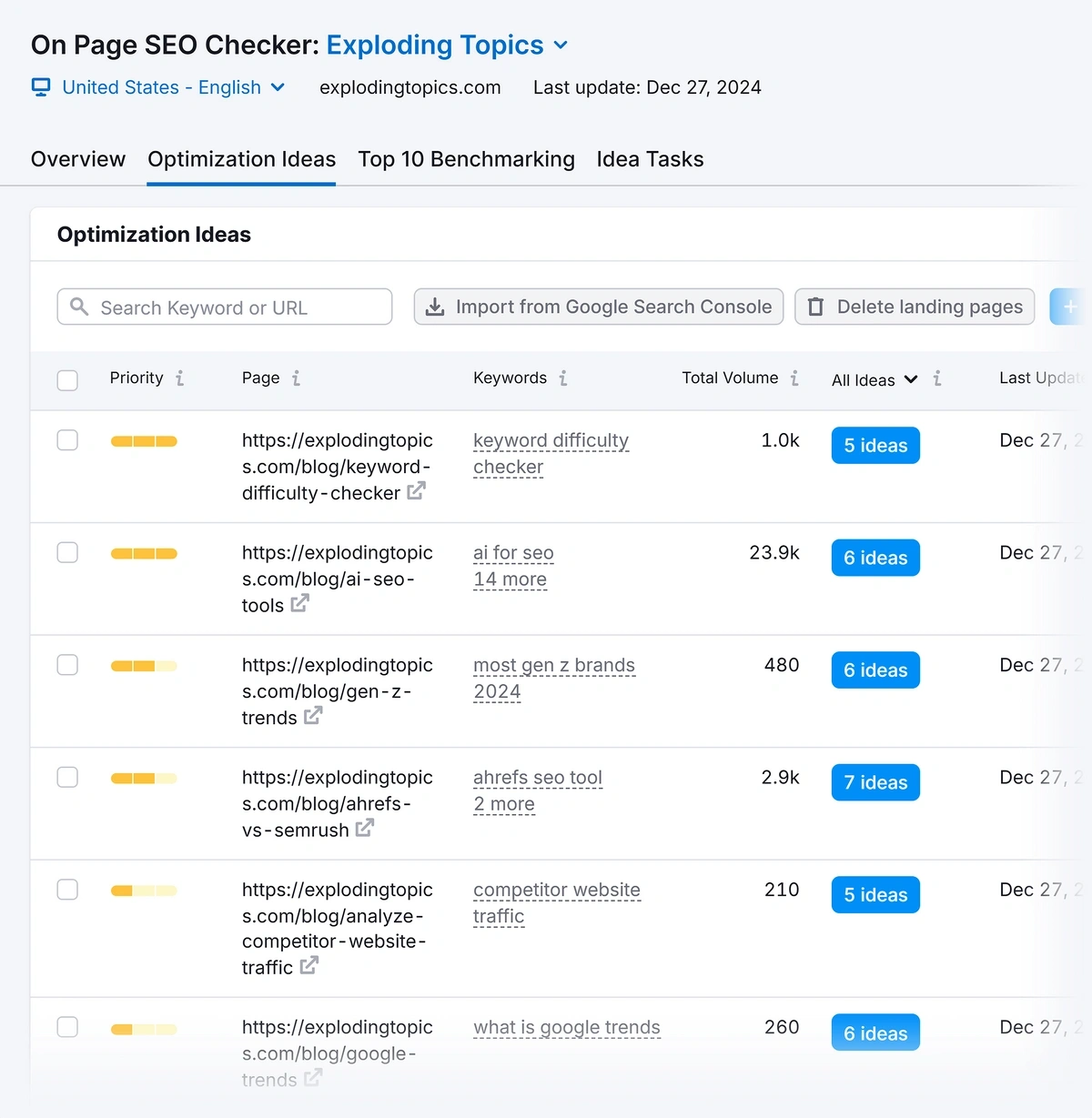Click the blue plus button at the toolbar edge
This screenshot has height=1118, width=1092.
(x=1070, y=307)
